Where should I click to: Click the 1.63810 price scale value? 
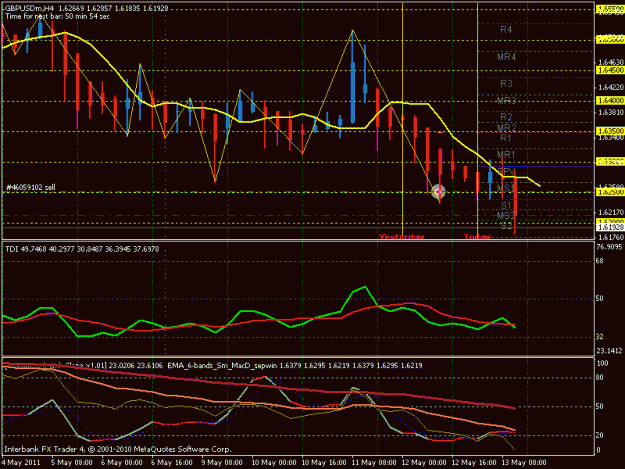(x=611, y=112)
